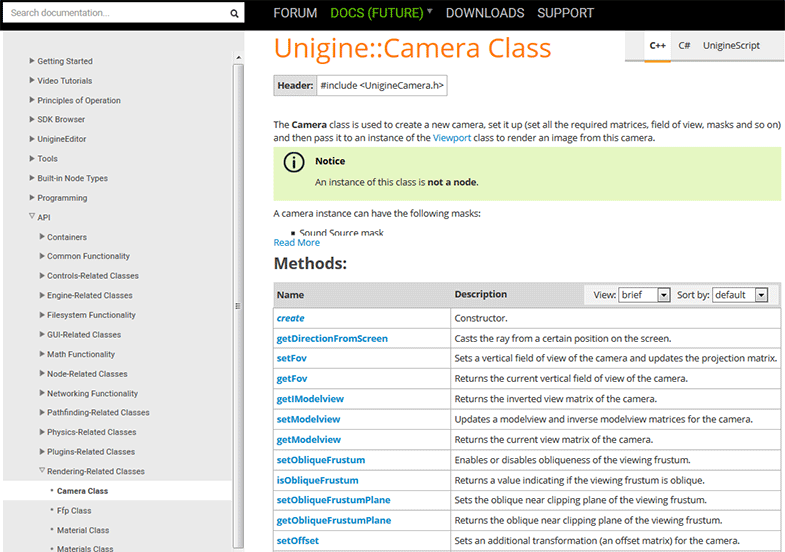
Task: Open the setObliqueFrustumPlane method link
Action: tap(333, 500)
